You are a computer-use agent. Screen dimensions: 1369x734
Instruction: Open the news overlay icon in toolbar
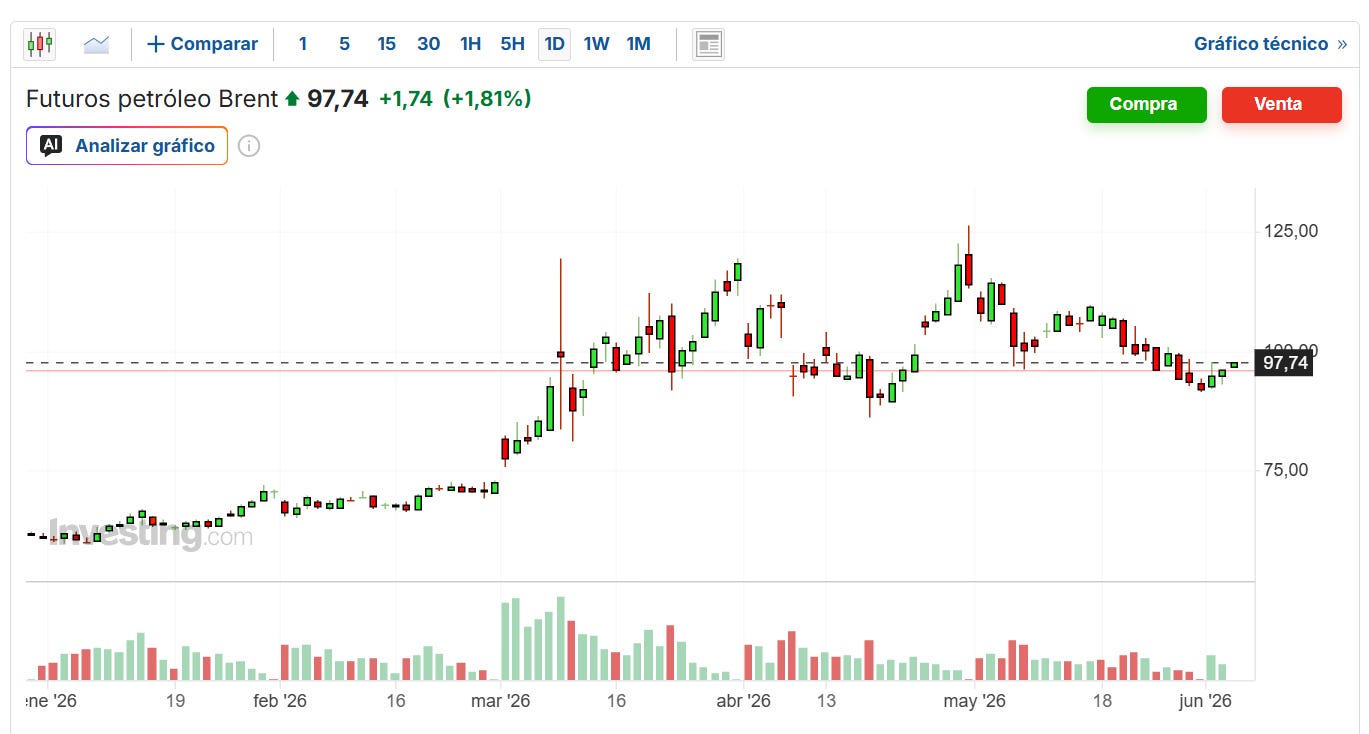[x=708, y=44]
